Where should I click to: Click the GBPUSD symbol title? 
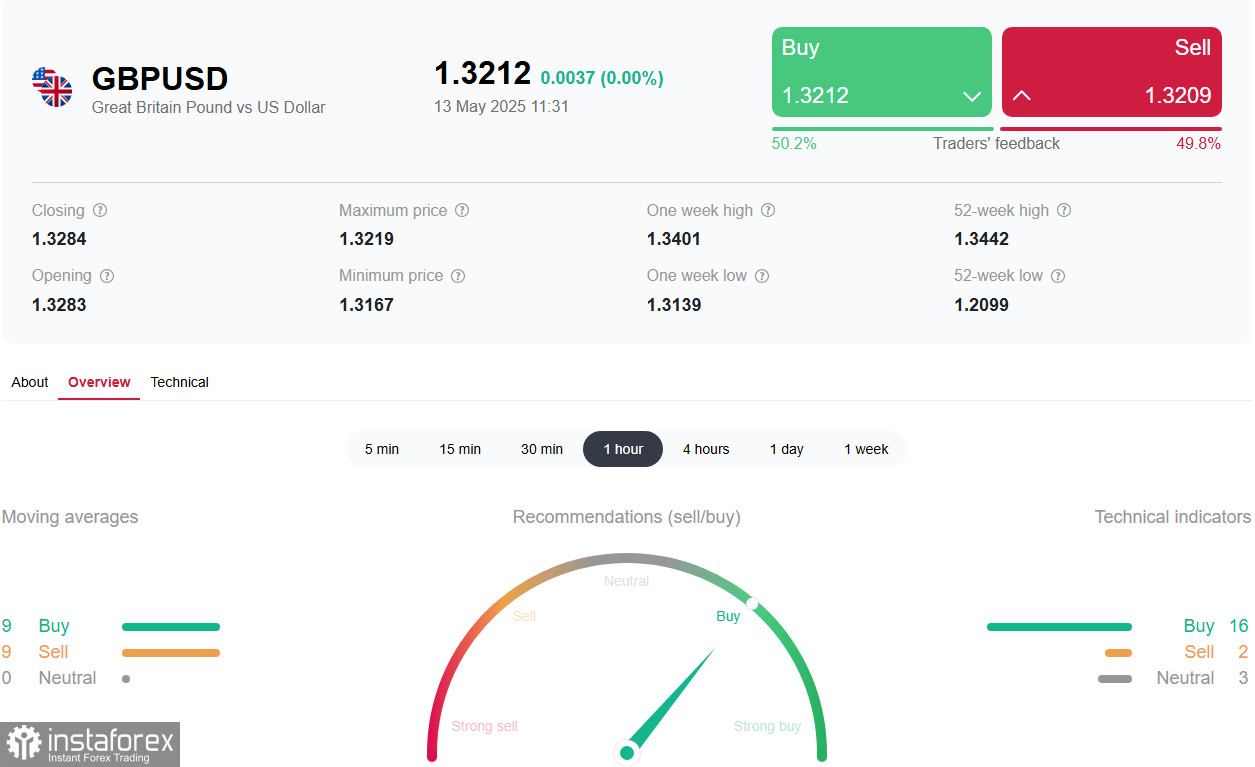click(x=160, y=78)
